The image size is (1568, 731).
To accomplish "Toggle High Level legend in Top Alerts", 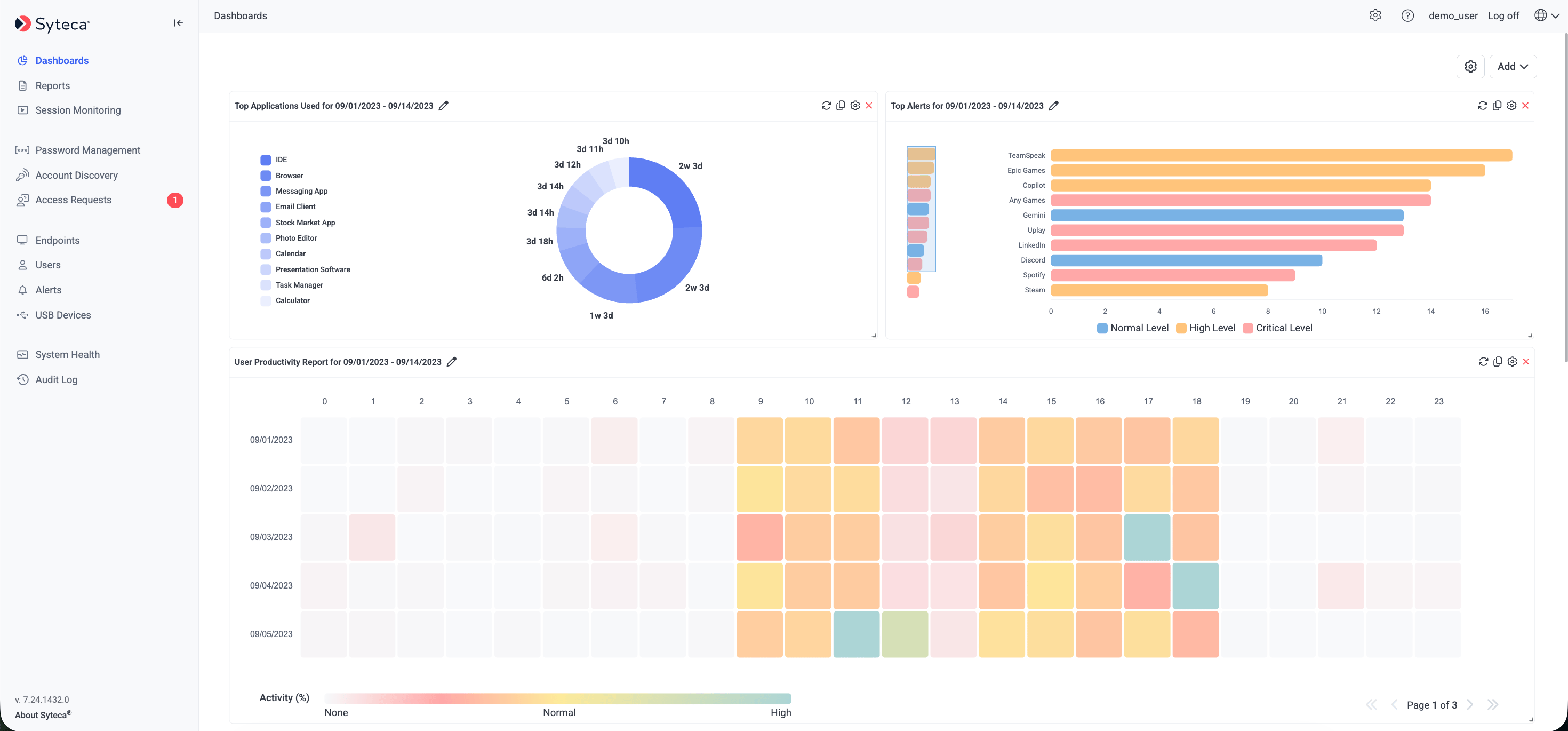I will pos(1205,328).
